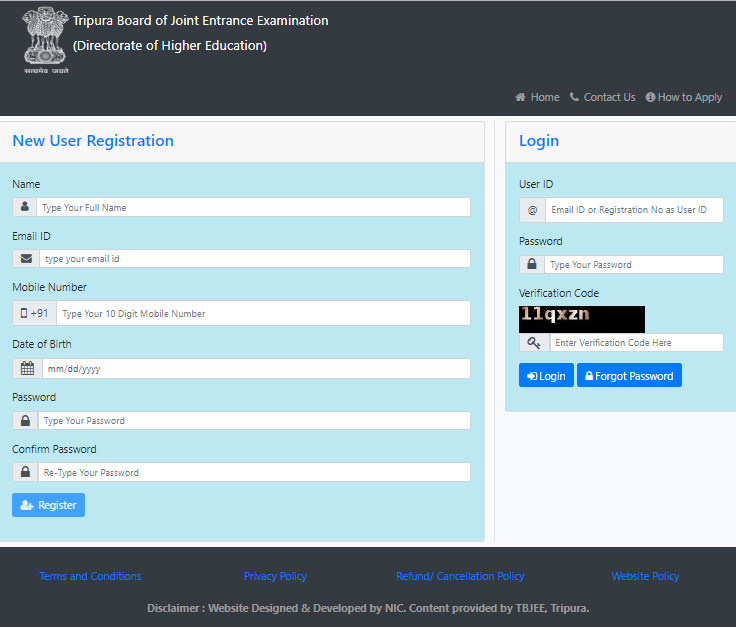Viewport: 736px width, 628px height.
Task: Click the person icon beside Name field
Action: (x=25, y=207)
